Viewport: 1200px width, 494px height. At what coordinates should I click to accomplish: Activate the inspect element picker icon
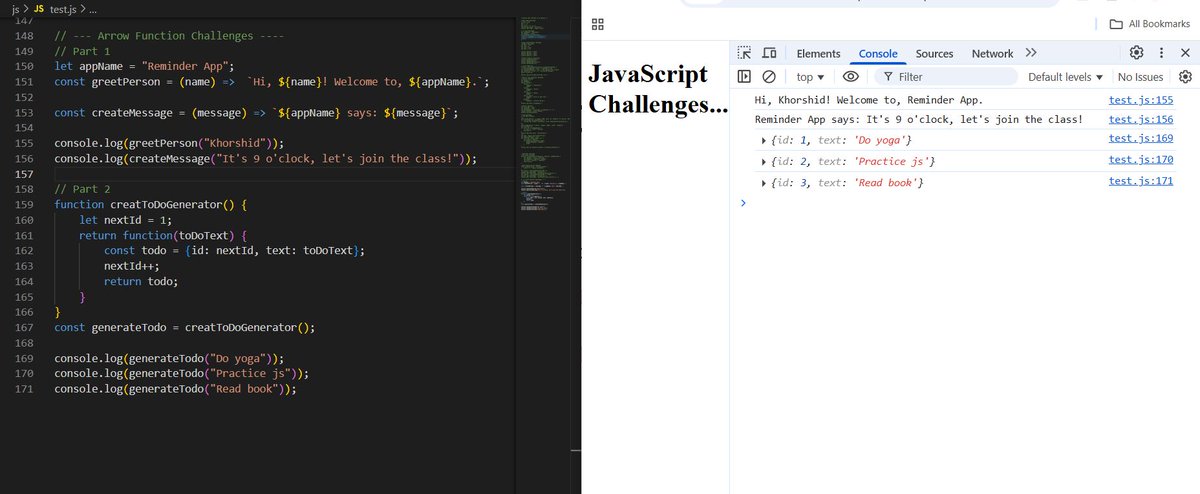coord(744,53)
